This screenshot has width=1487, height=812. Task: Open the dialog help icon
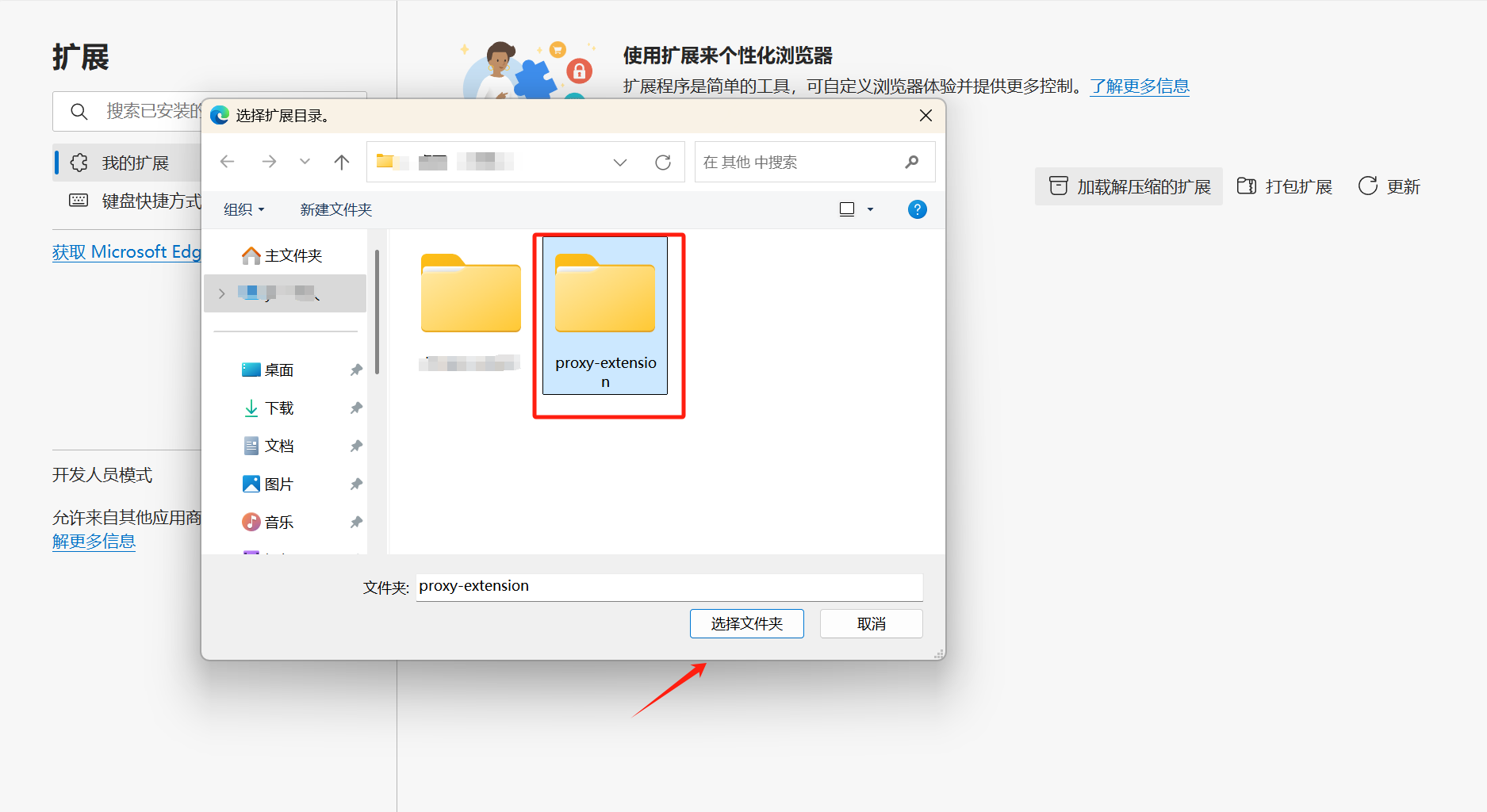tap(917, 209)
